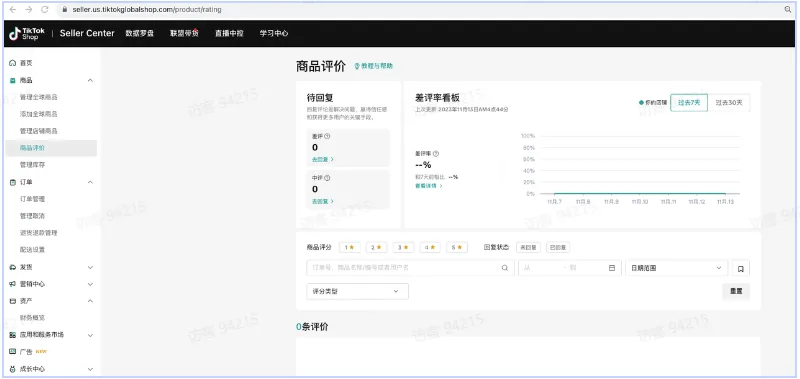This screenshot has height=379, width=800.
Task: Open the 评分类型 dropdown
Action: point(357,291)
